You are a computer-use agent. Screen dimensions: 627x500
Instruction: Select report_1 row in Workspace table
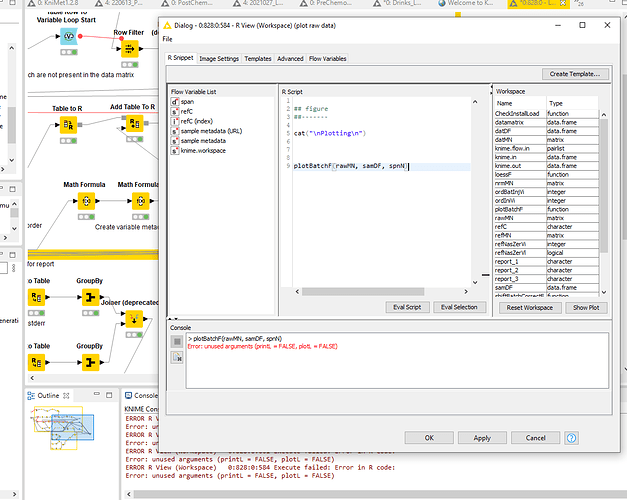pos(546,262)
